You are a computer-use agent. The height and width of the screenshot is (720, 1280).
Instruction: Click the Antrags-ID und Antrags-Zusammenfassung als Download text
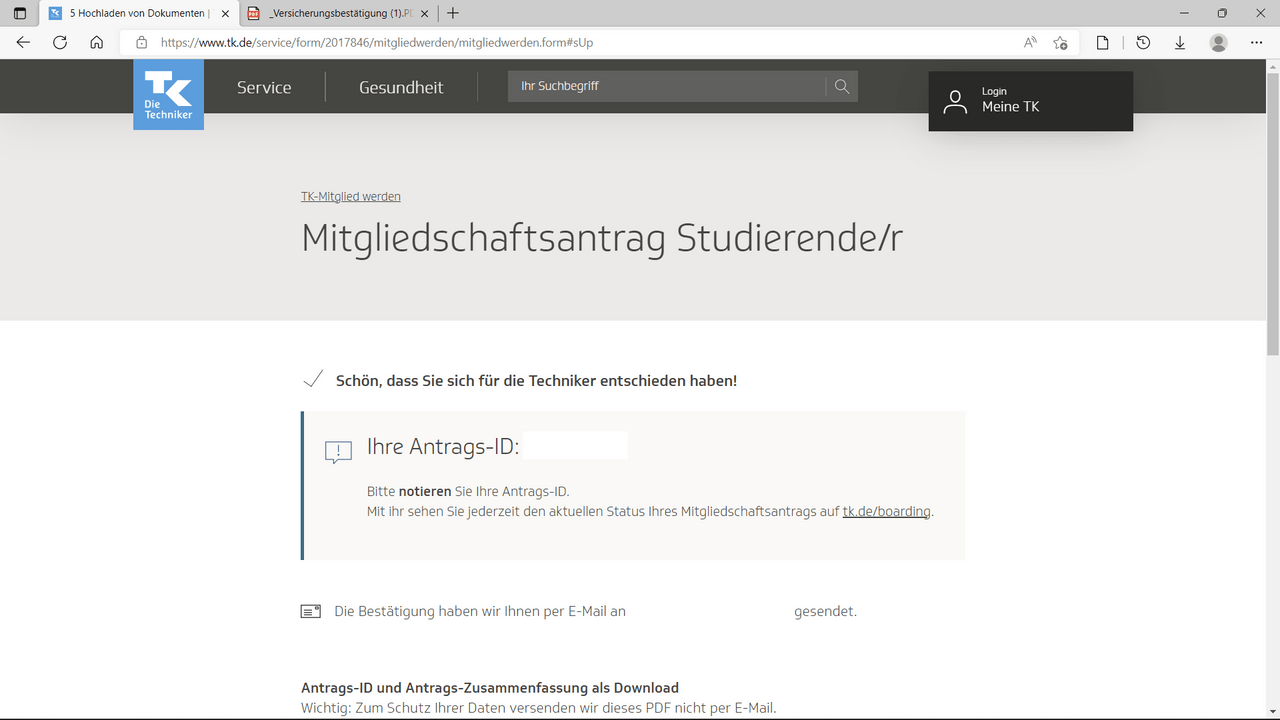[490, 688]
